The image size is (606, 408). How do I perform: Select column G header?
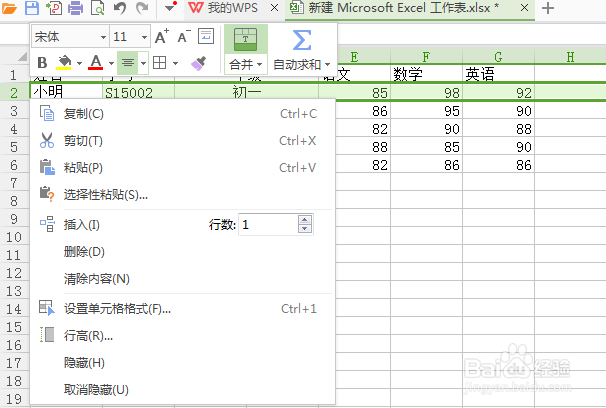point(499,57)
